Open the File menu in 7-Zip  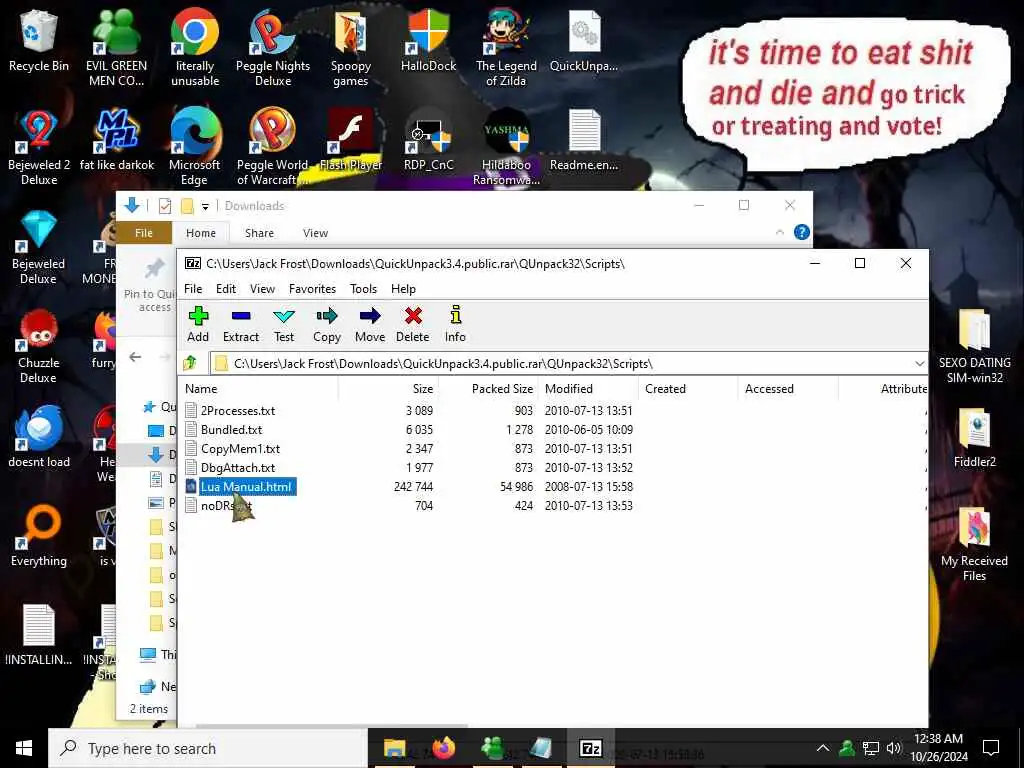click(193, 289)
